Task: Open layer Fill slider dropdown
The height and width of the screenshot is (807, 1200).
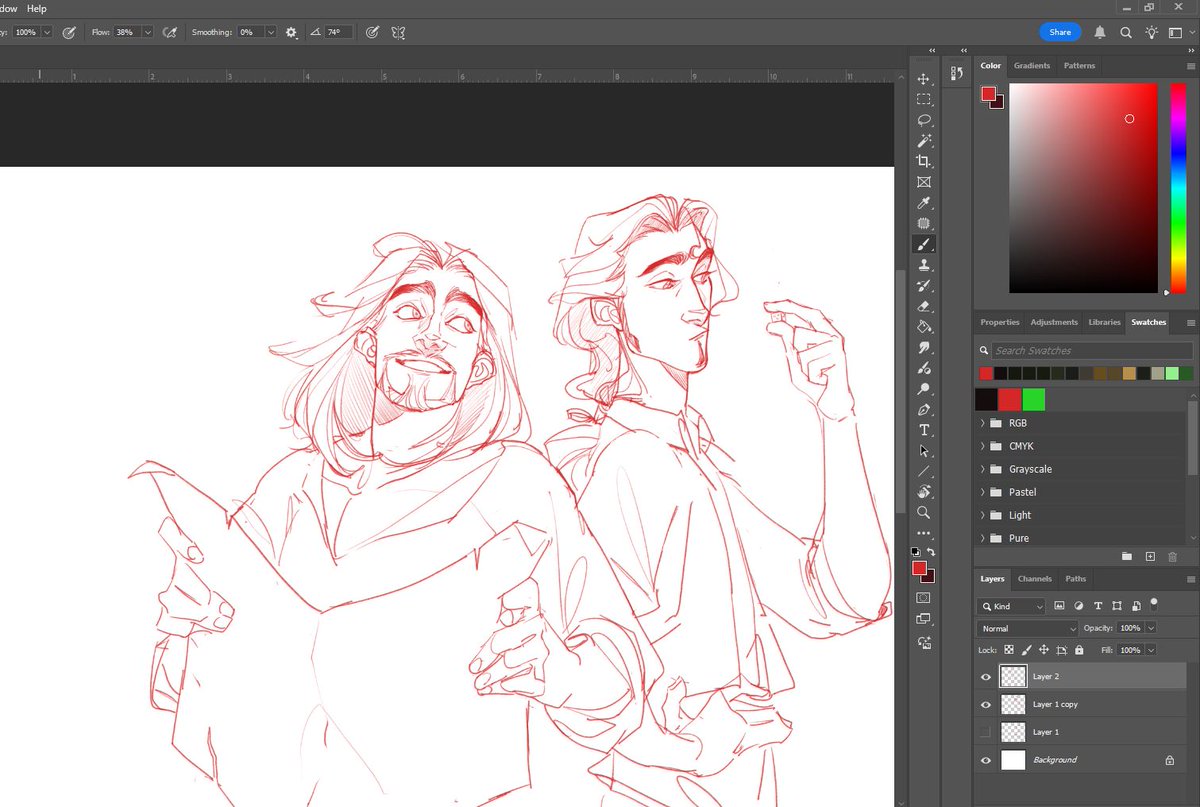Action: 1151,650
